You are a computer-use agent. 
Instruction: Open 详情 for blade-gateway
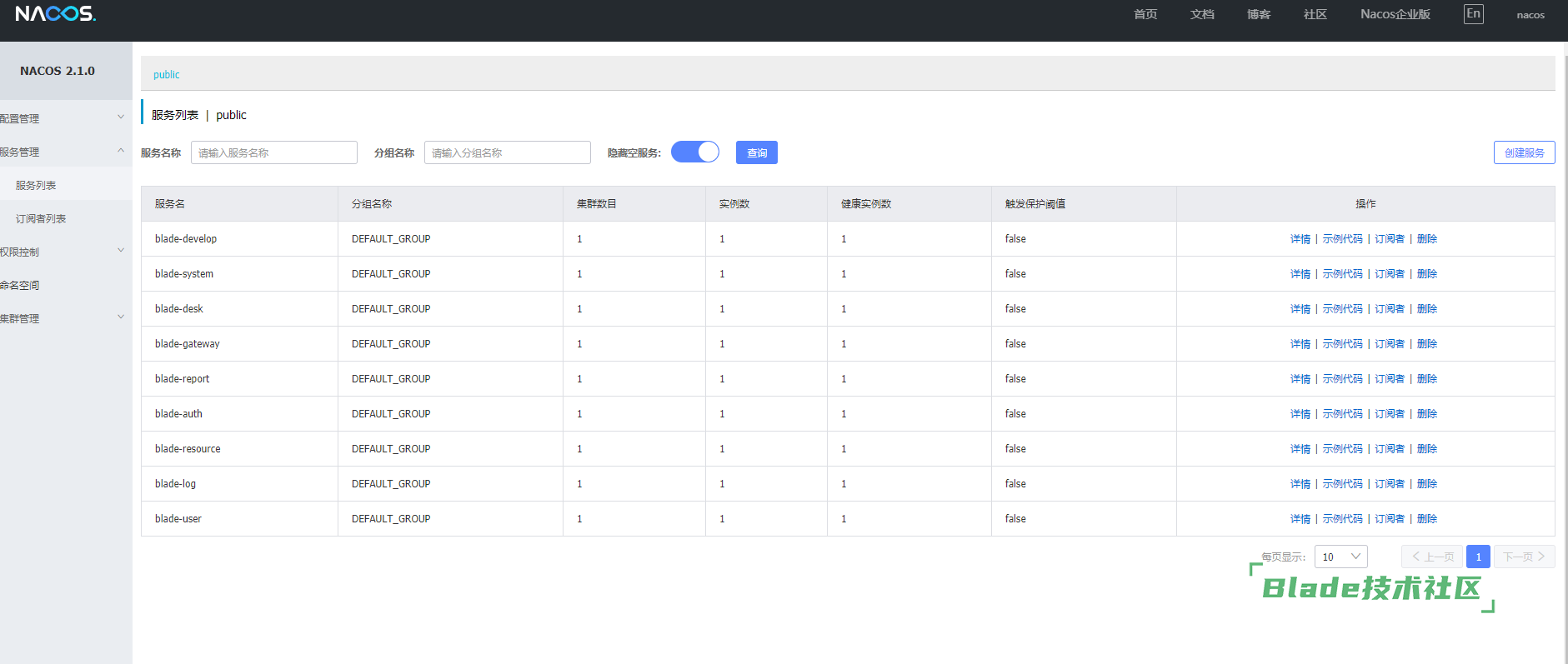point(1300,344)
